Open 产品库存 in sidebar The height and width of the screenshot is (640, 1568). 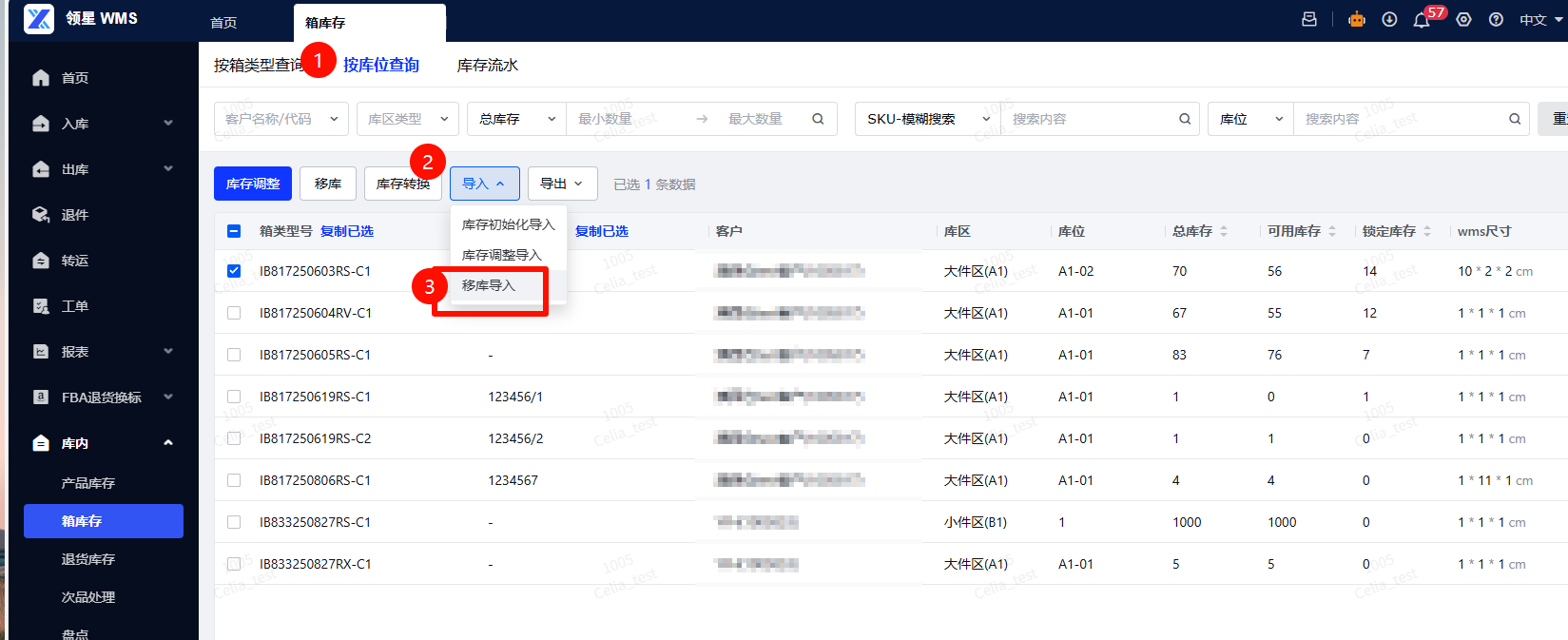[x=88, y=483]
